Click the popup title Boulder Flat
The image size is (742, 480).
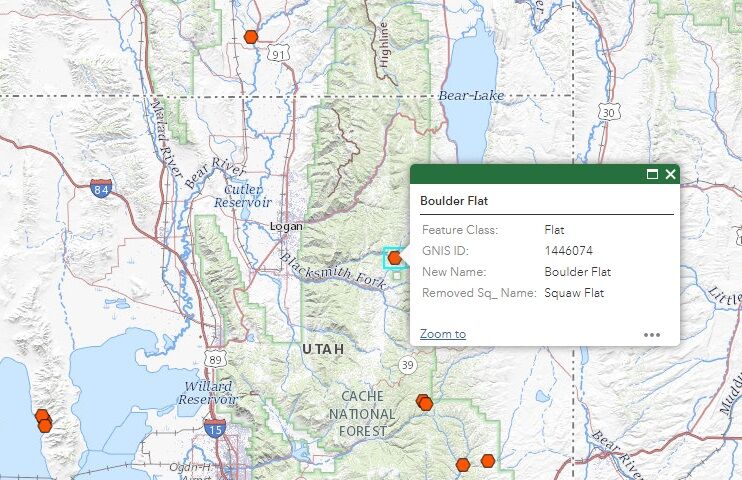(454, 201)
